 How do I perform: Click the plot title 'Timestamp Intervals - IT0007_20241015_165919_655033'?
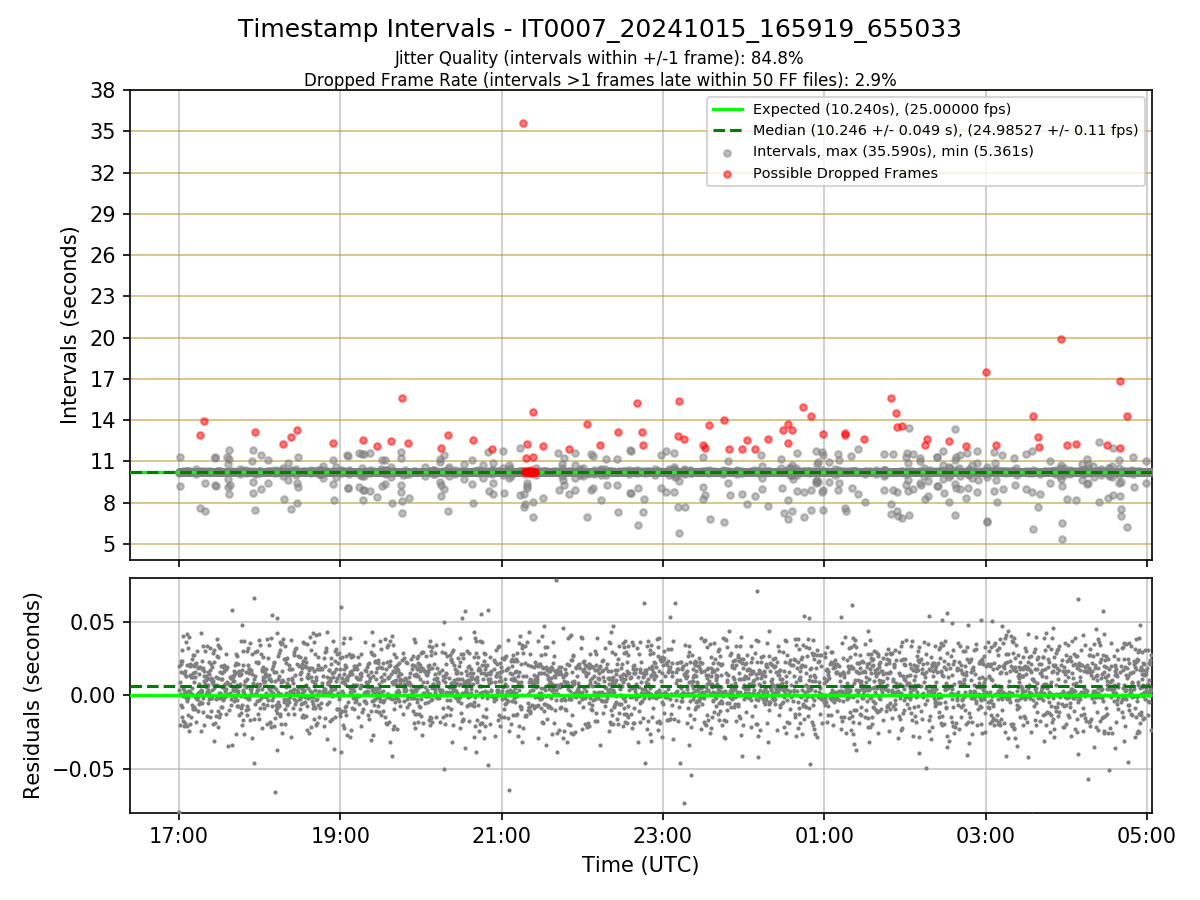click(600, 30)
